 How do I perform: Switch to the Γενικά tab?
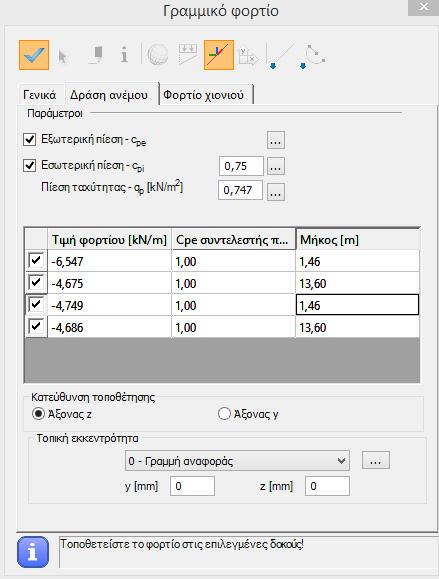pyautogui.click(x=40, y=95)
